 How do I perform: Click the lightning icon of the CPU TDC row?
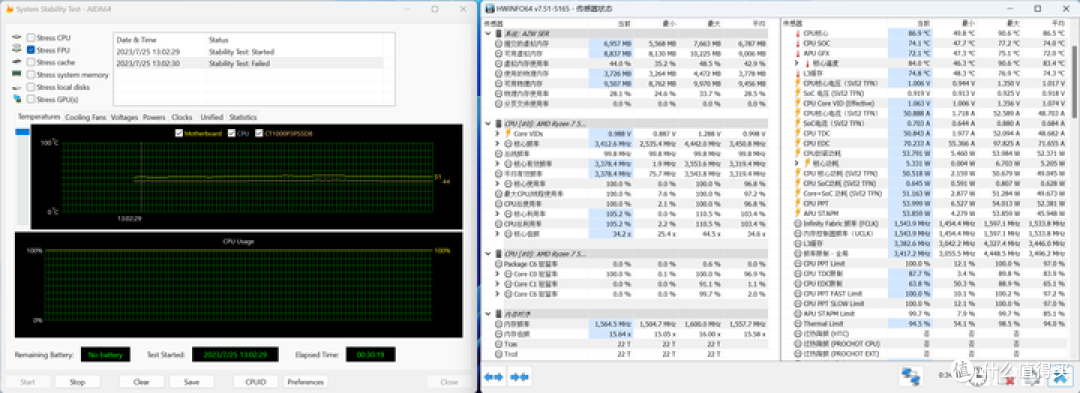[798, 134]
